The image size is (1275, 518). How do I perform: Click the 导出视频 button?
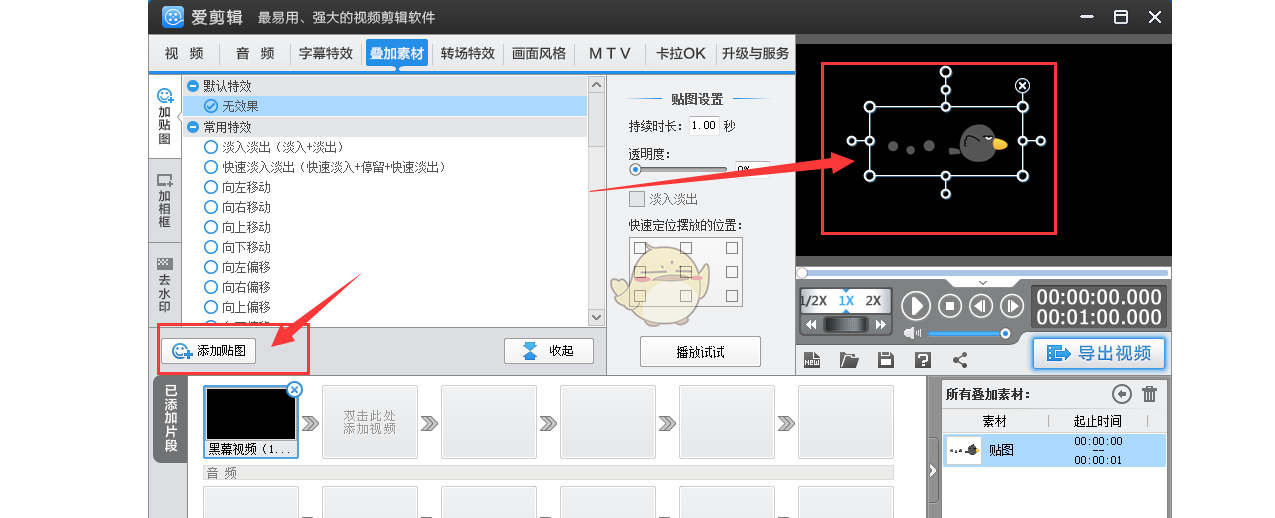[1098, 353]
